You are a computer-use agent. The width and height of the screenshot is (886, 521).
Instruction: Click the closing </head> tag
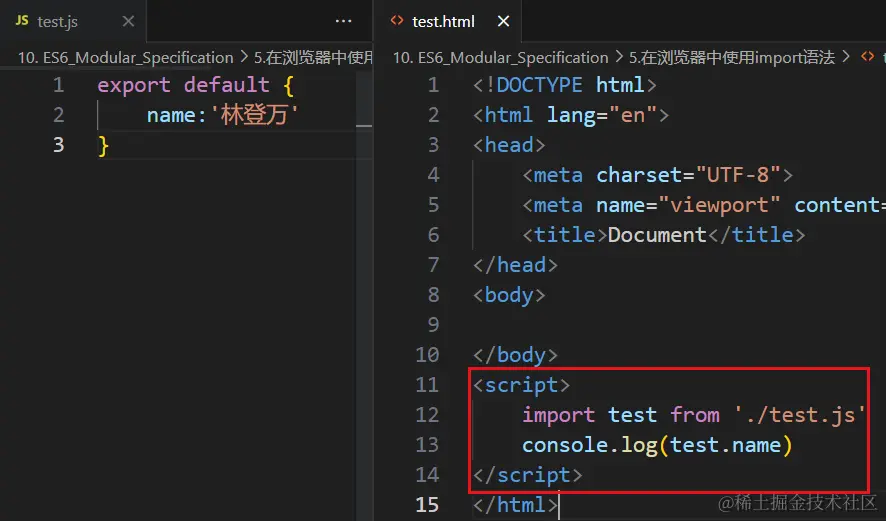[x=515, y=265]
